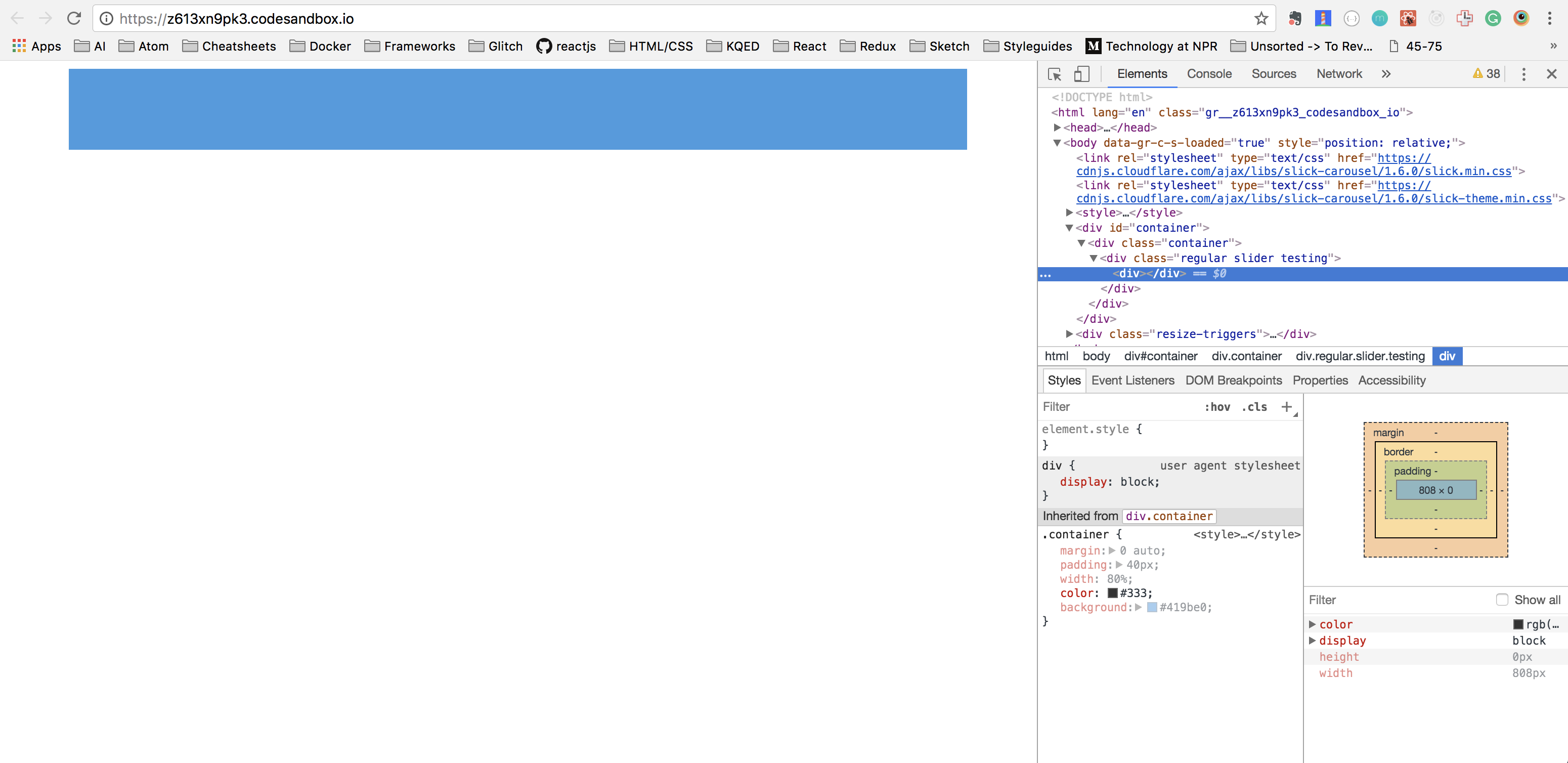1568x763 pixels.
Task: Toggle the device mode toolbar
Action: (x=1081, y=74)
